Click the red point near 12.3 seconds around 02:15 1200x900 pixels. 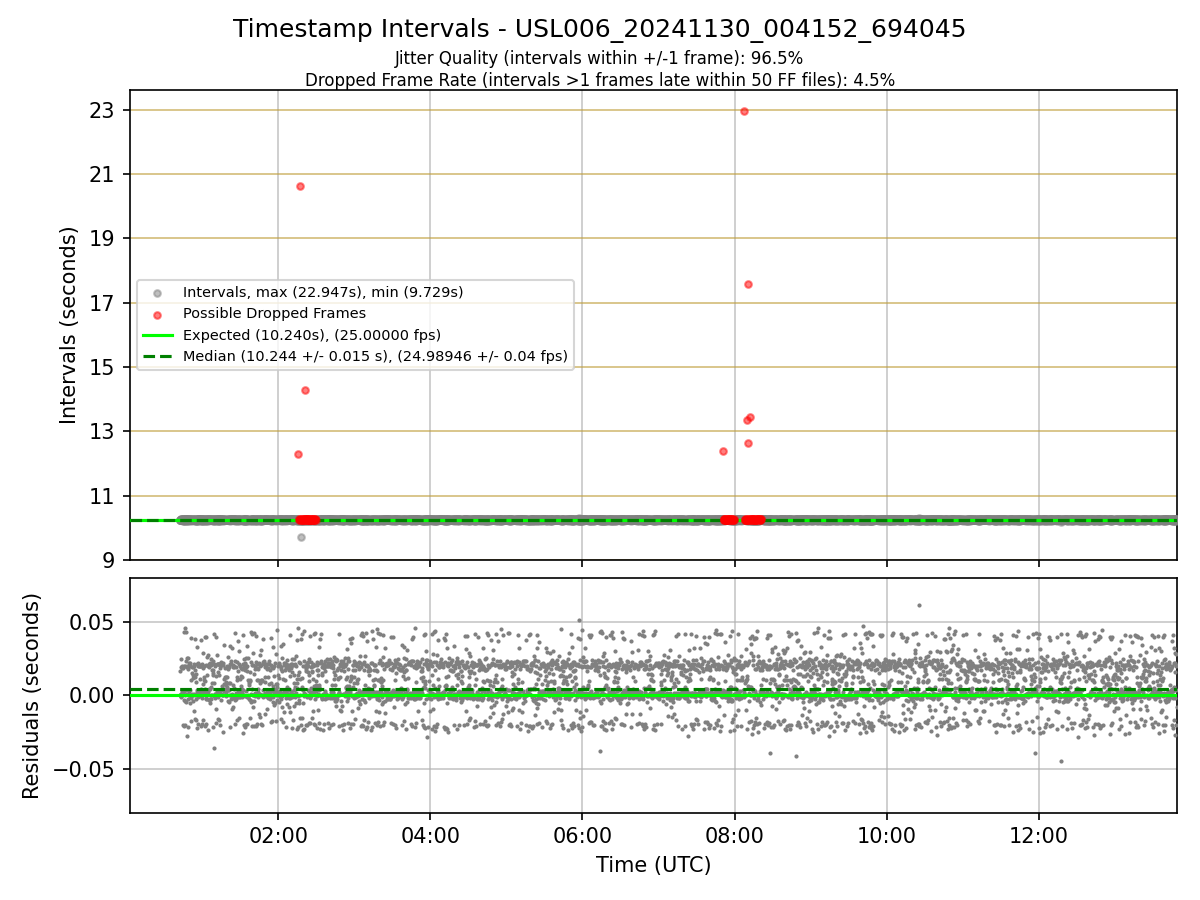[x=298, y=454]
